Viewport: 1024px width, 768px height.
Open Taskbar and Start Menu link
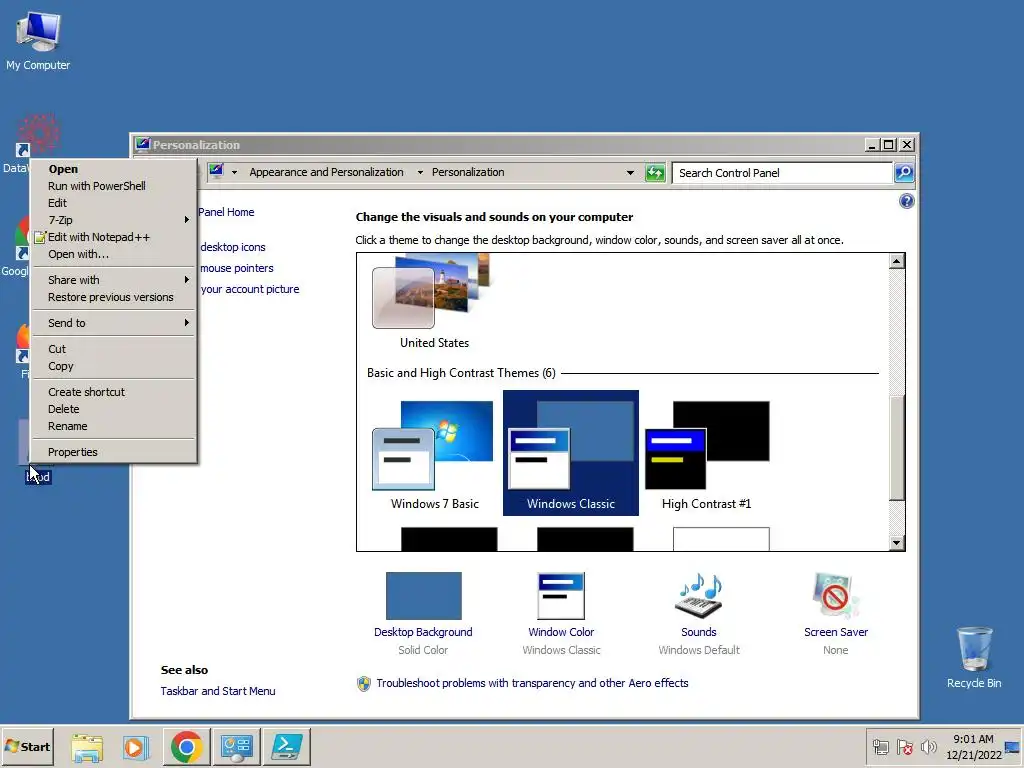(x=218, y=691)
